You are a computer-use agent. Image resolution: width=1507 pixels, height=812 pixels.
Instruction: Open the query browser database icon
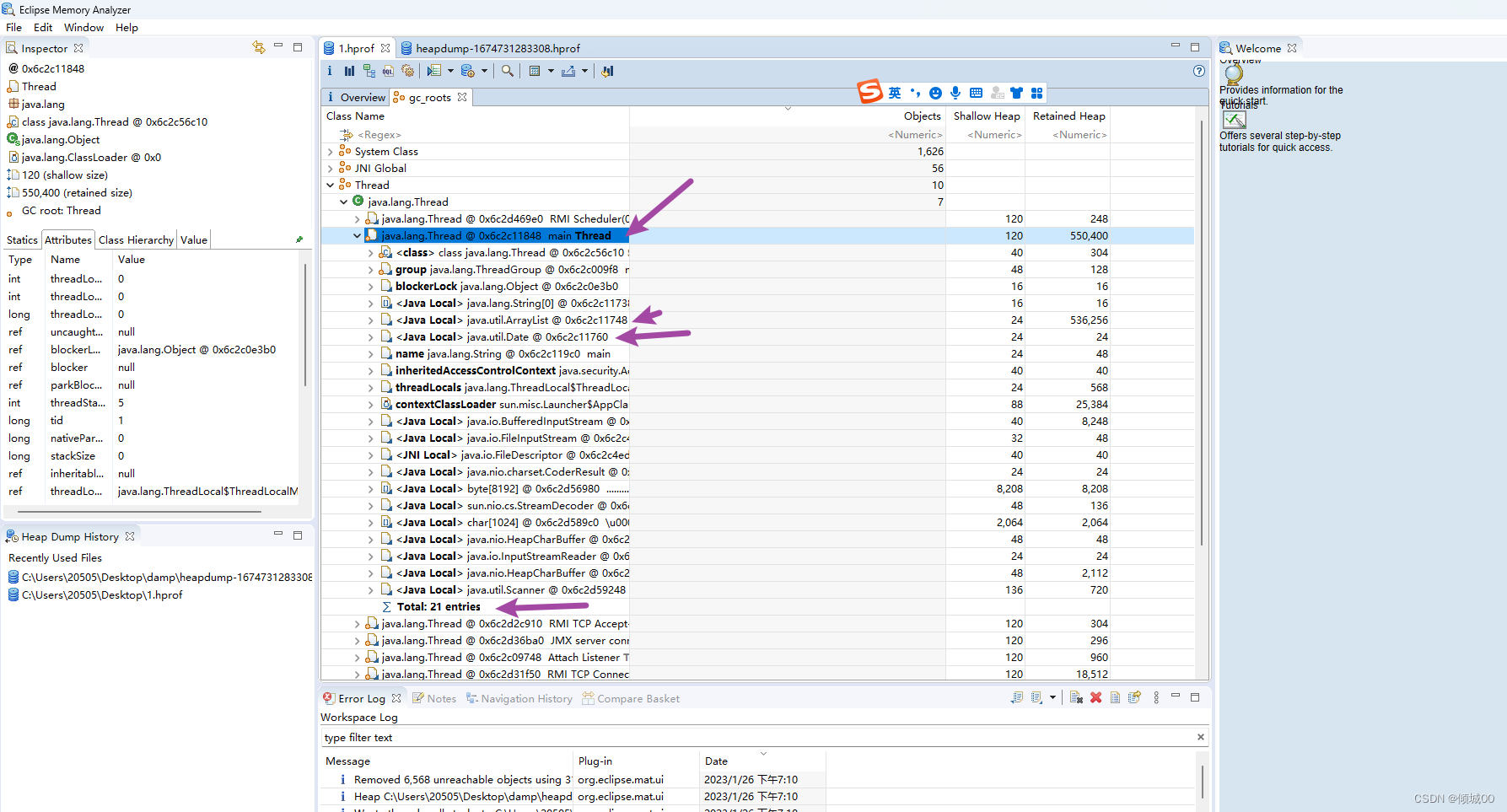[468, 71]
